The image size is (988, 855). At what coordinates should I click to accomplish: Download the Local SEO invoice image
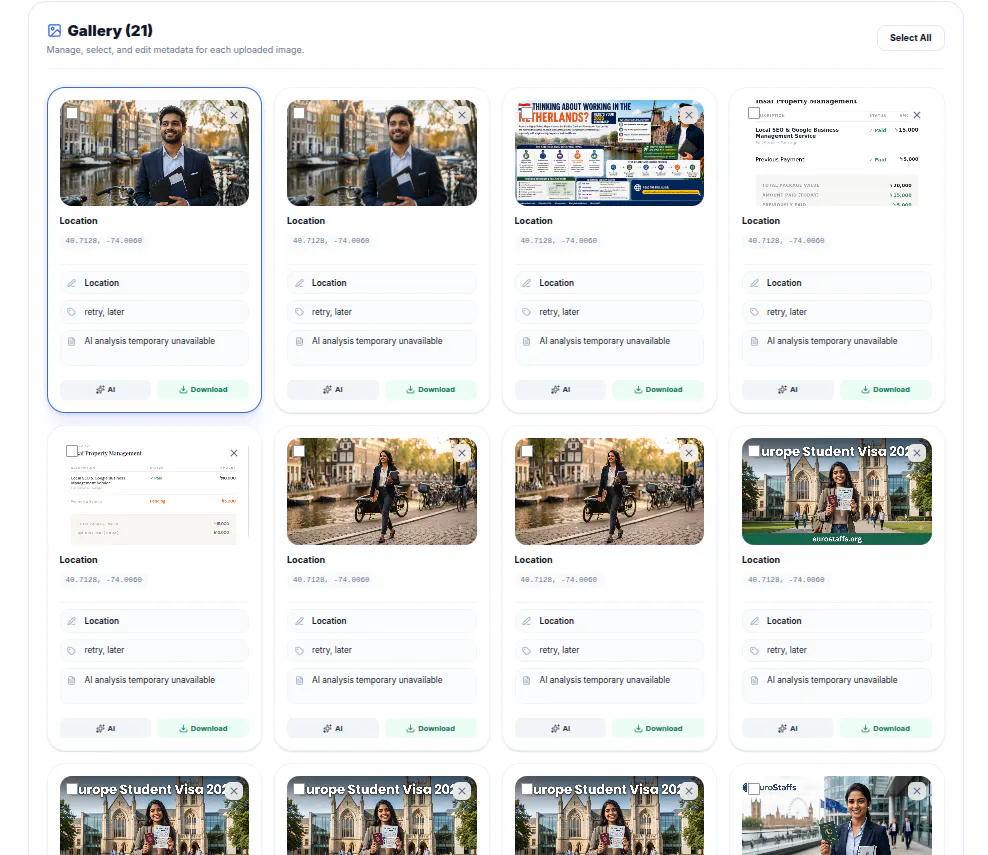[x=885, y=389]
